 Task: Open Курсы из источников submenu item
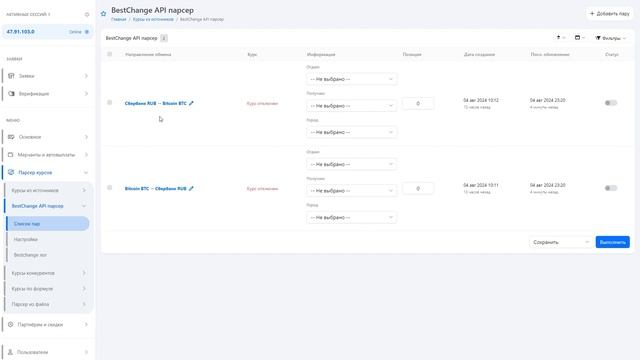point(48,190)
